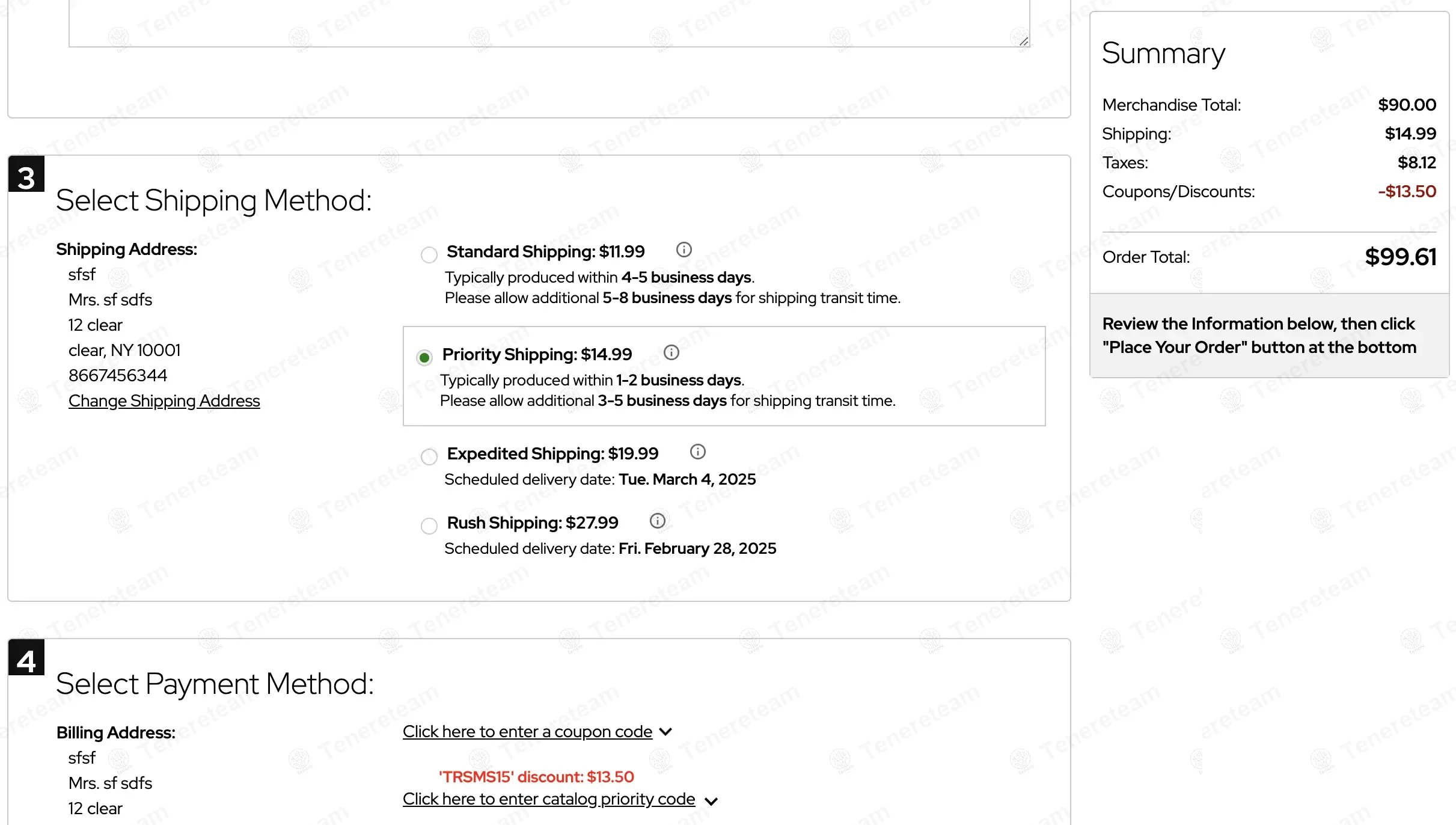Pick the Rush Shipping radio button
Screen dimensions: 1456x825
point(429,526)
